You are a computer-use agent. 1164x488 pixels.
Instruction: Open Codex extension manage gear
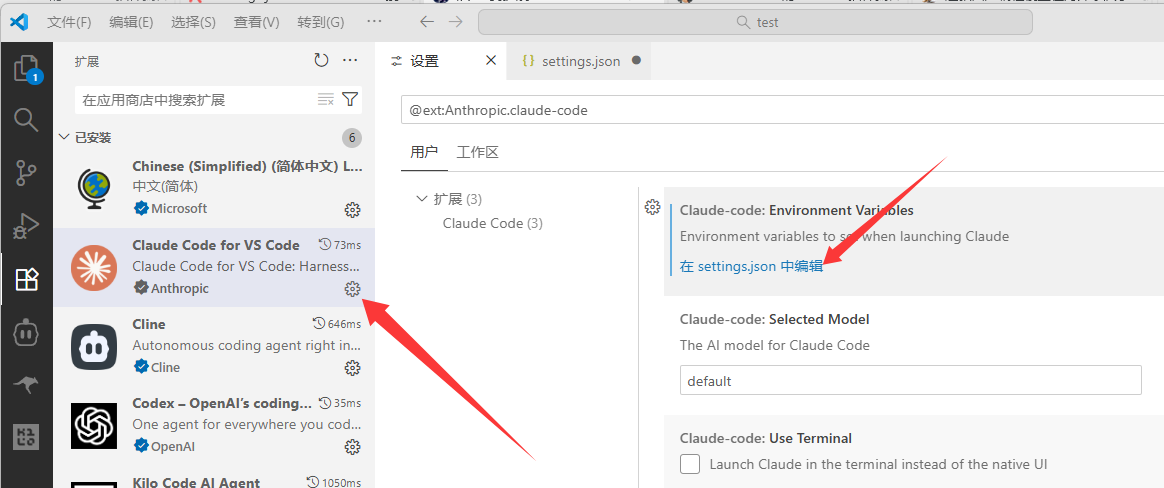tap(353, 446)
